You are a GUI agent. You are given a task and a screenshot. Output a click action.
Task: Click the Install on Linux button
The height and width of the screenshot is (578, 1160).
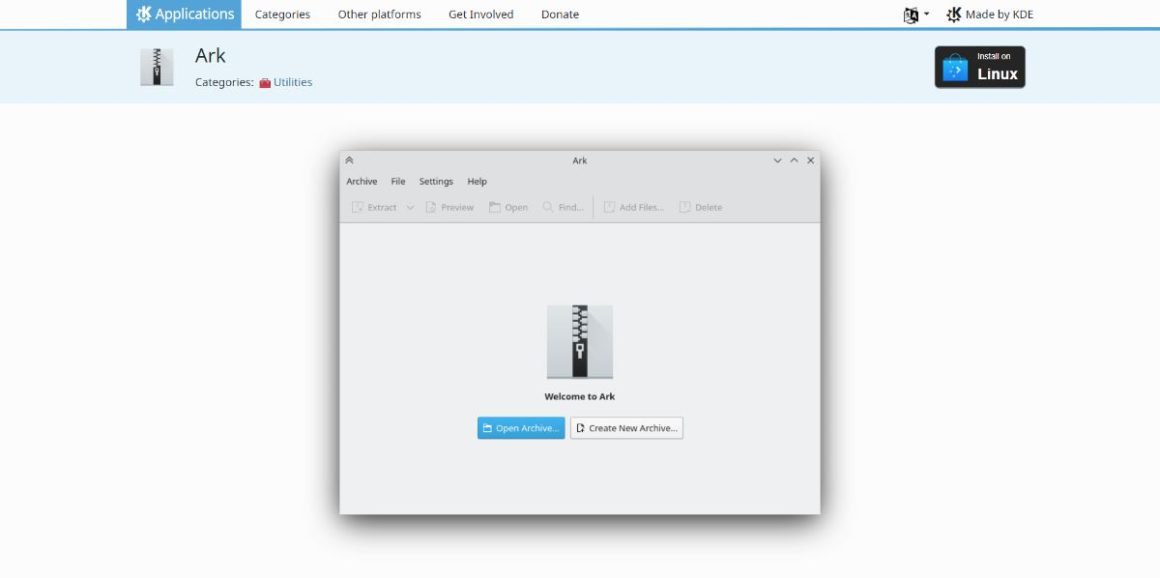[x=979, y=66]
